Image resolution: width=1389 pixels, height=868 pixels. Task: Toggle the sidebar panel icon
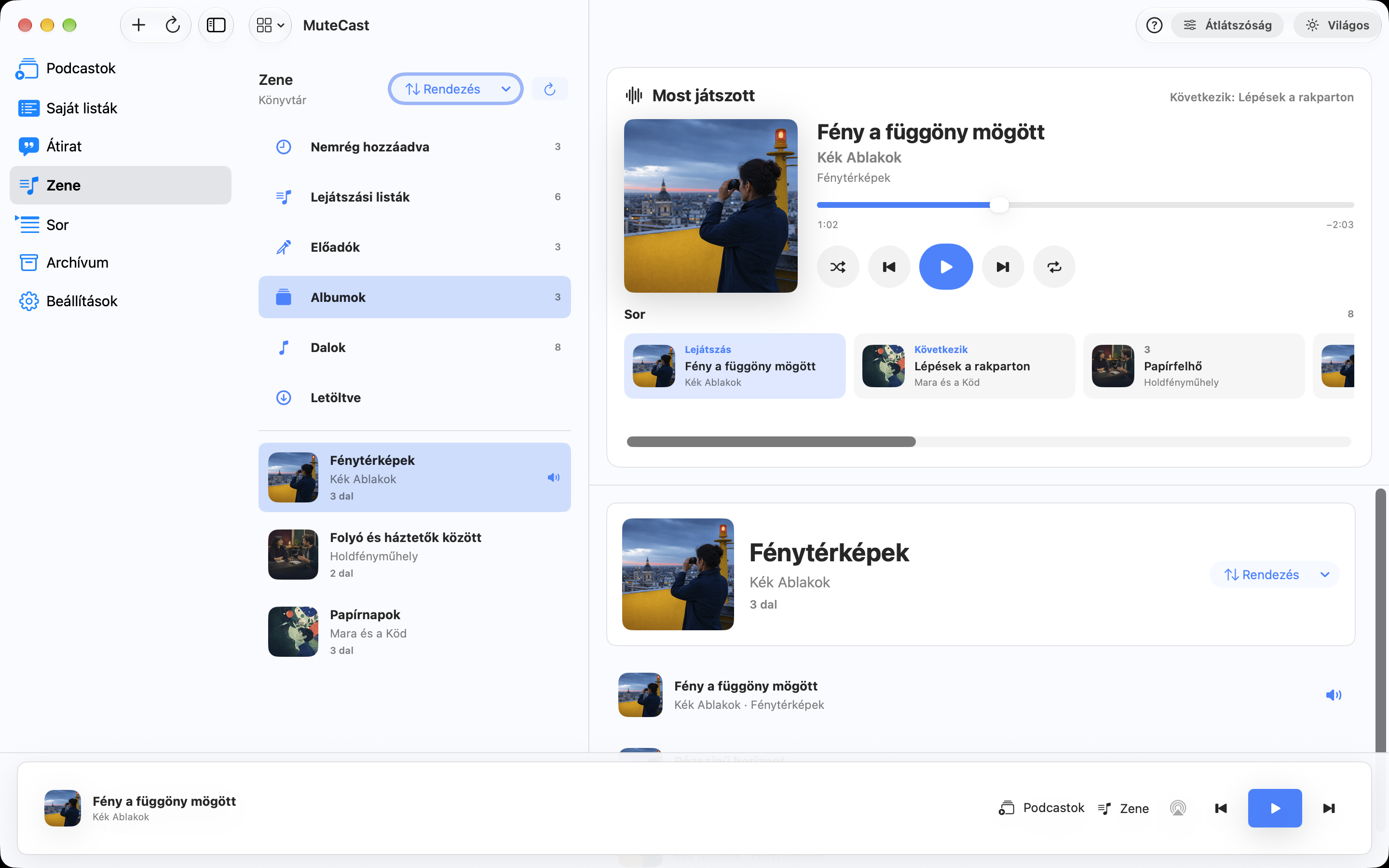tap(216, 25)
